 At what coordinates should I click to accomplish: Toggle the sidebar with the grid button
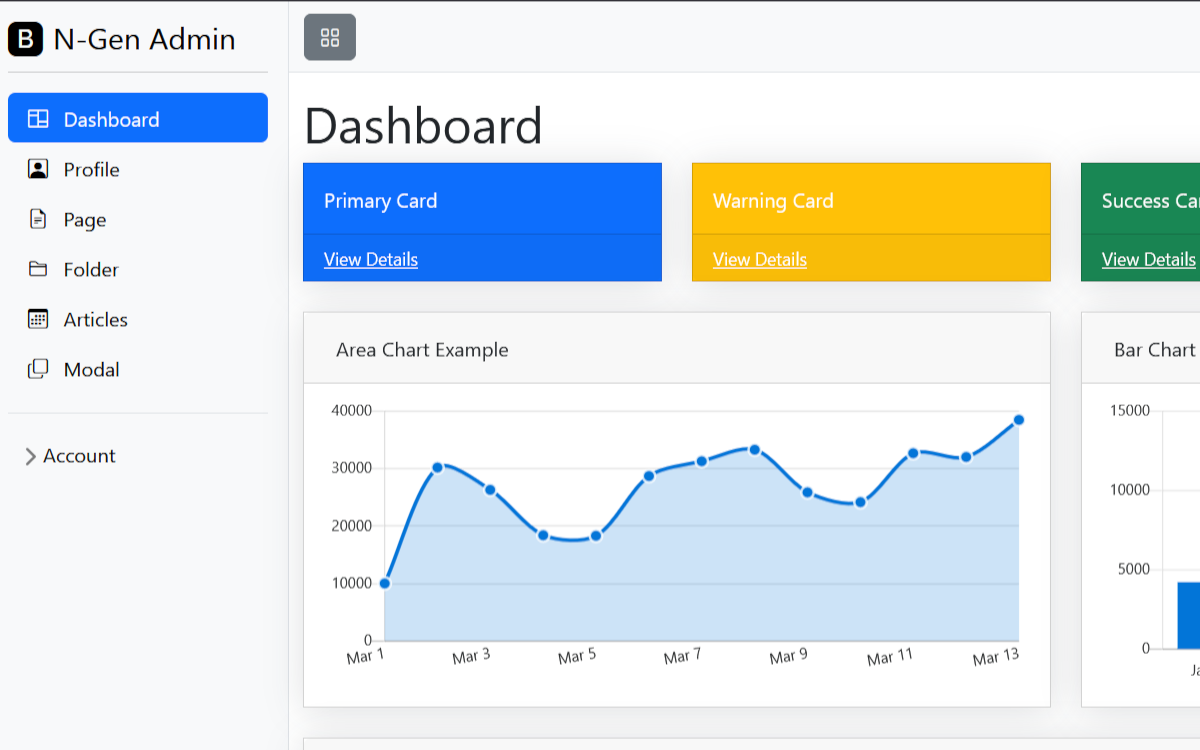click(x=330, y=38)
